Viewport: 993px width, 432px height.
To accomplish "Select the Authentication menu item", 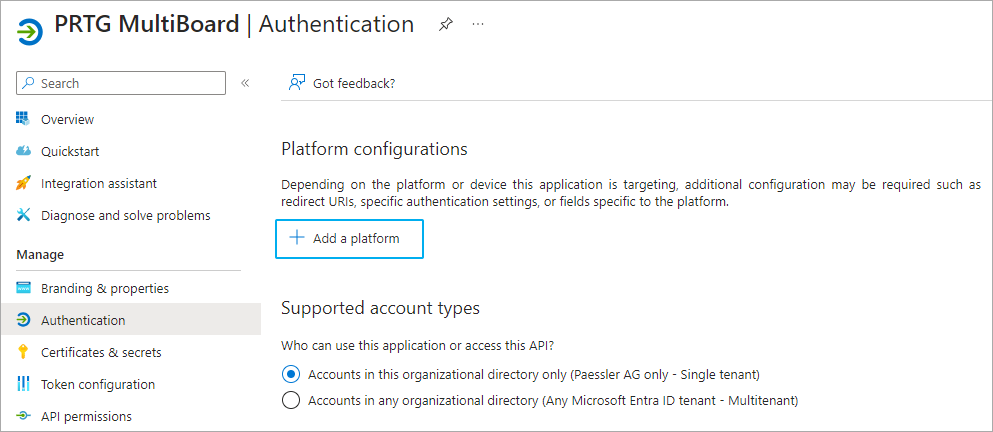I will click(130, 320).
